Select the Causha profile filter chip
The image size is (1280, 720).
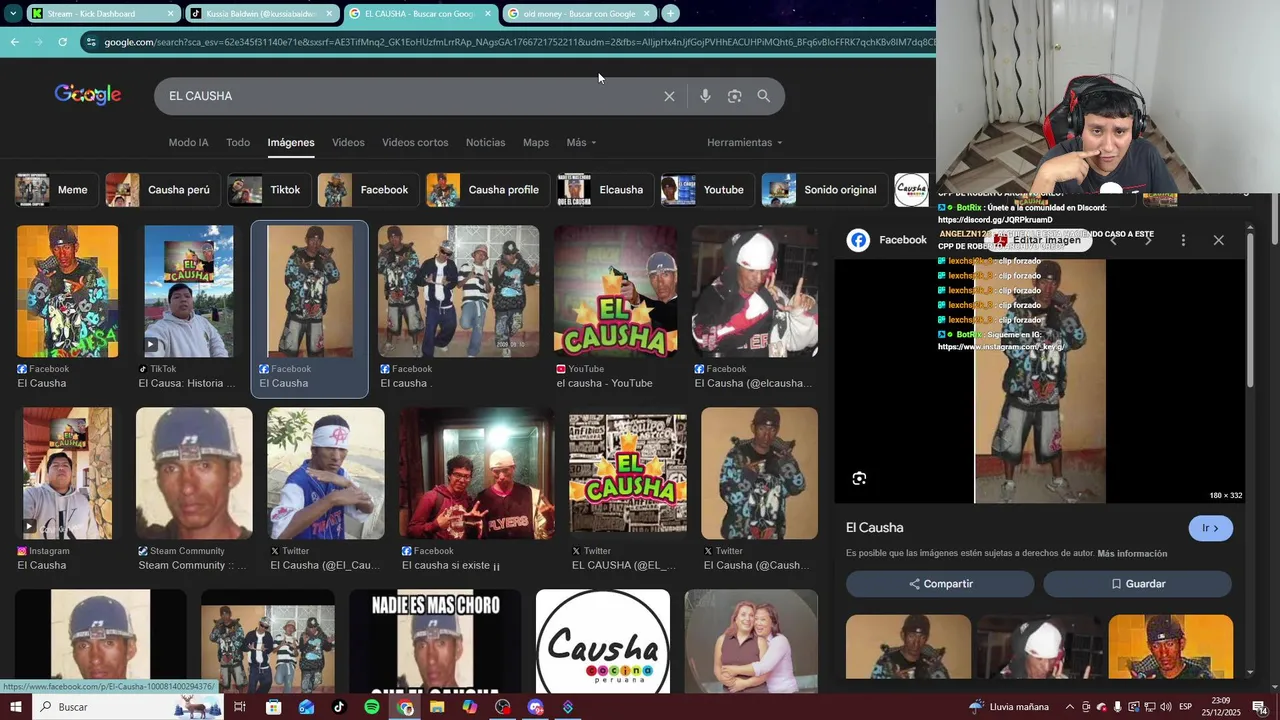tap(486, 189)
